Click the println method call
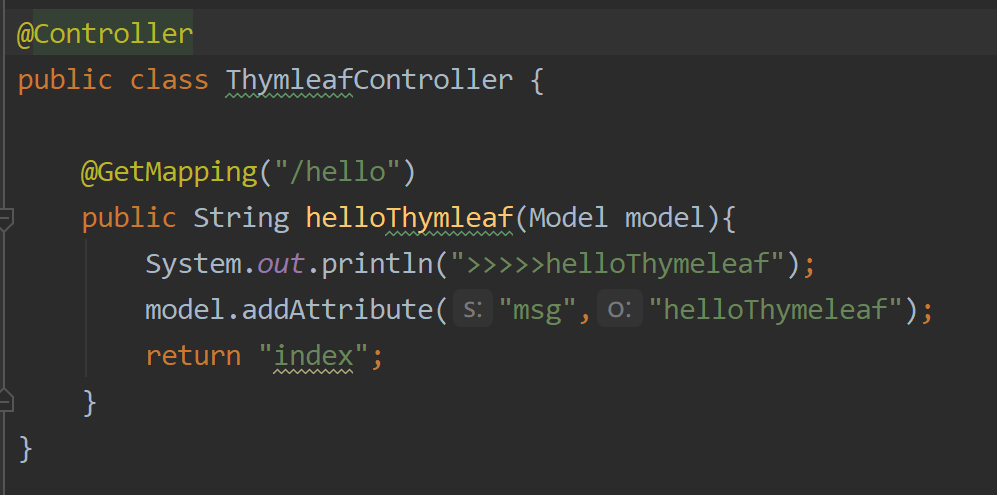 [x=378, y=264]
